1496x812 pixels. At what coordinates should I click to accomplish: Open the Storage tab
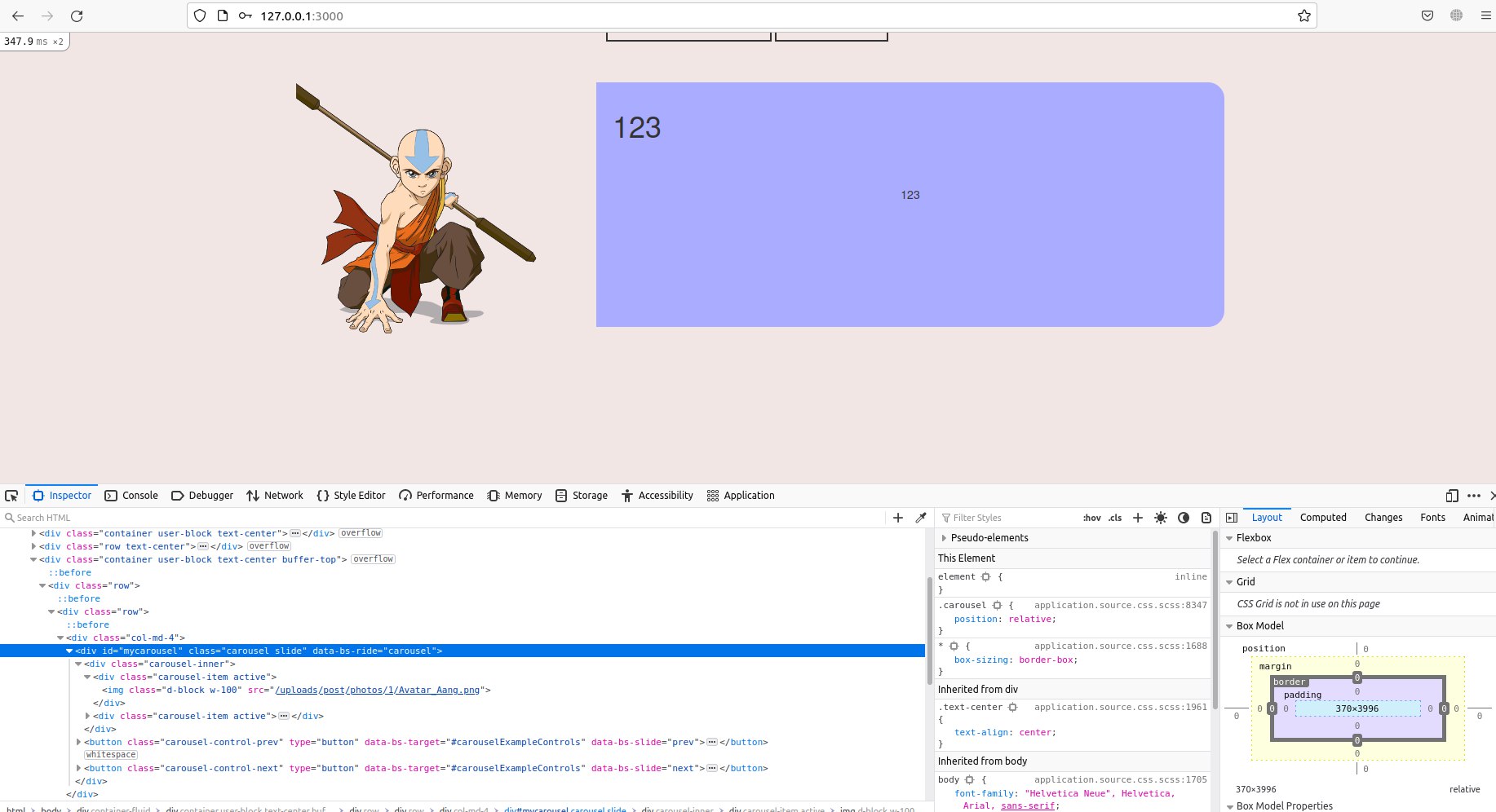click(x=582, y=496)
